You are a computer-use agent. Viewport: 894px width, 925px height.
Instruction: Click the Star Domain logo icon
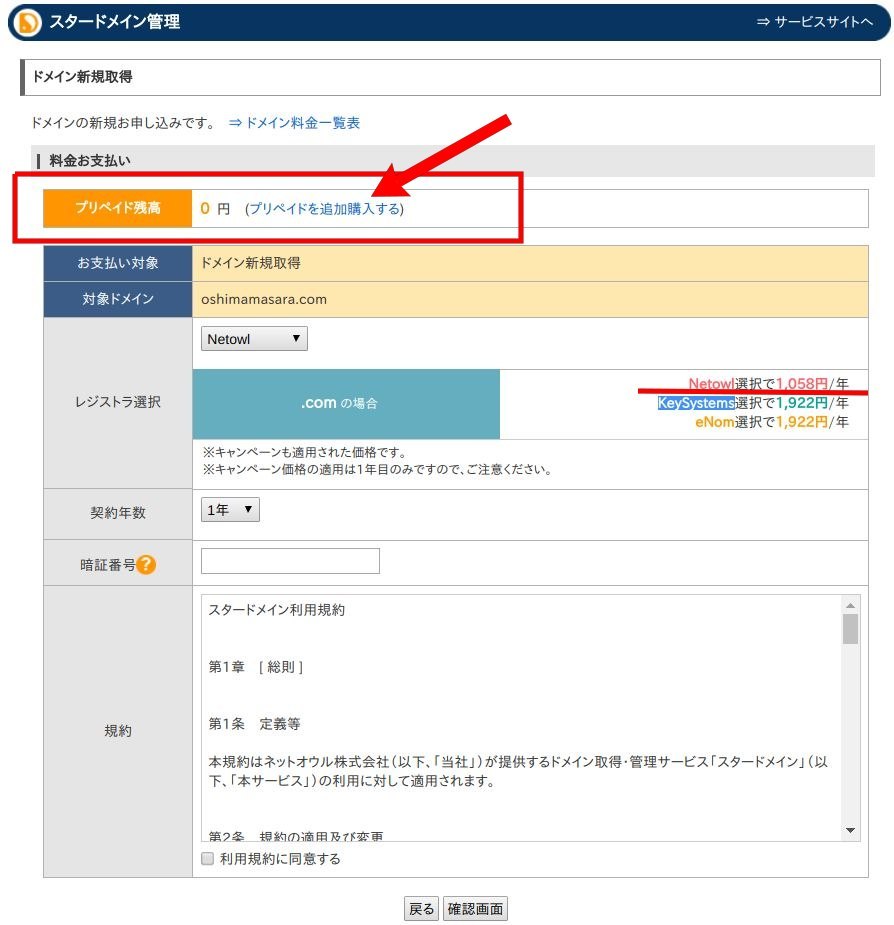coord(28,22)
